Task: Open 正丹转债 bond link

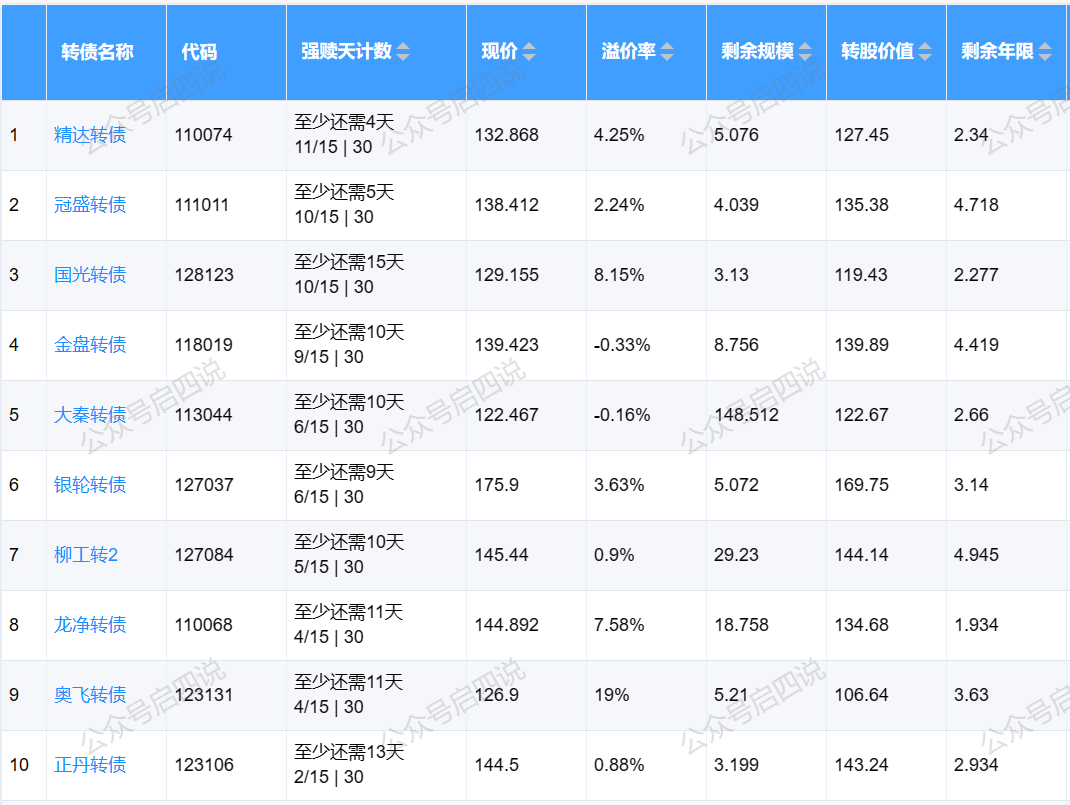Action: point(90,765)
